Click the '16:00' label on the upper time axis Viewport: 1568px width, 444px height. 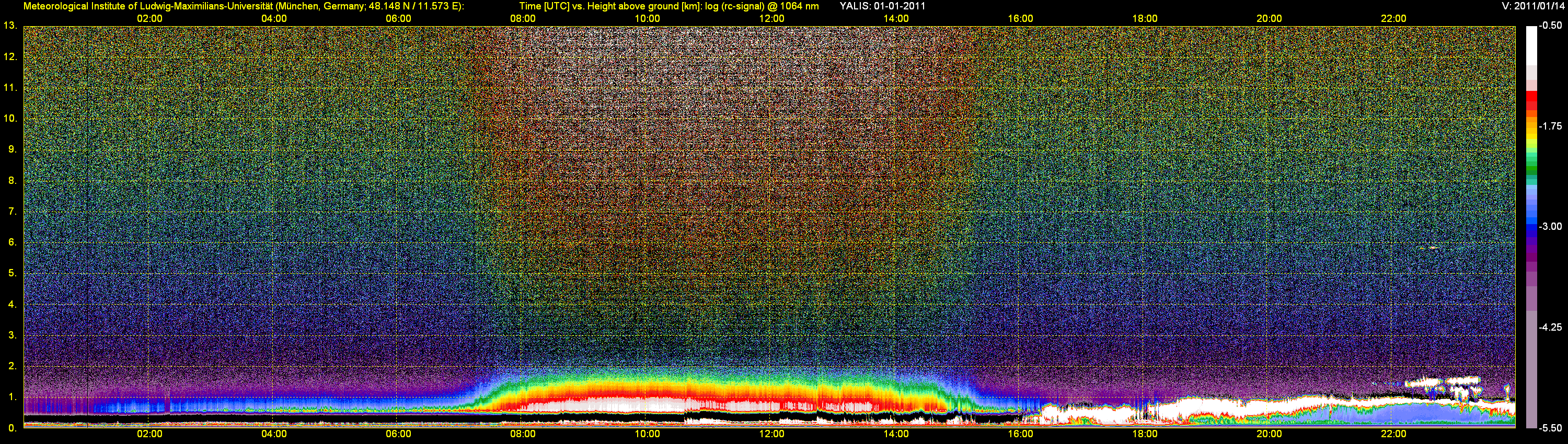pyautogui.click(x=1020, y=19)
